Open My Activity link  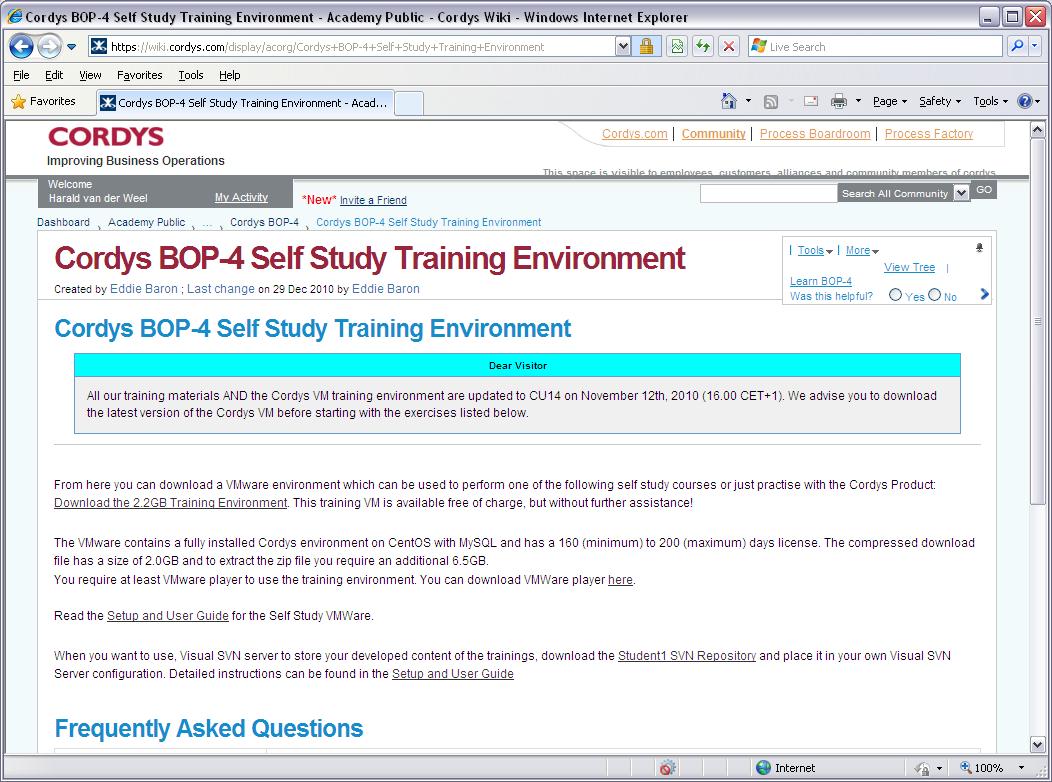[242, 197]
